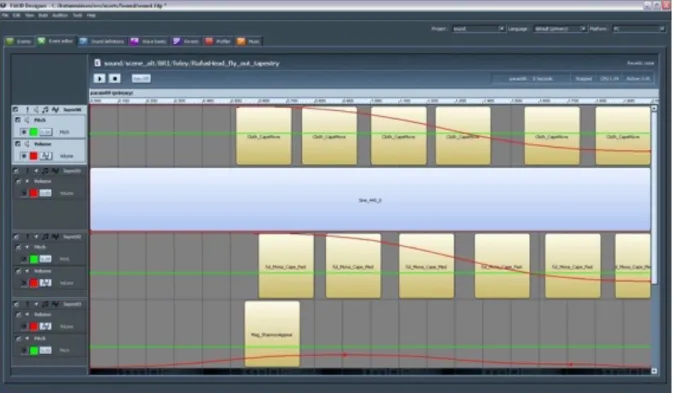Open the Reverb tab
673x393 pixels.
point(186,42)
